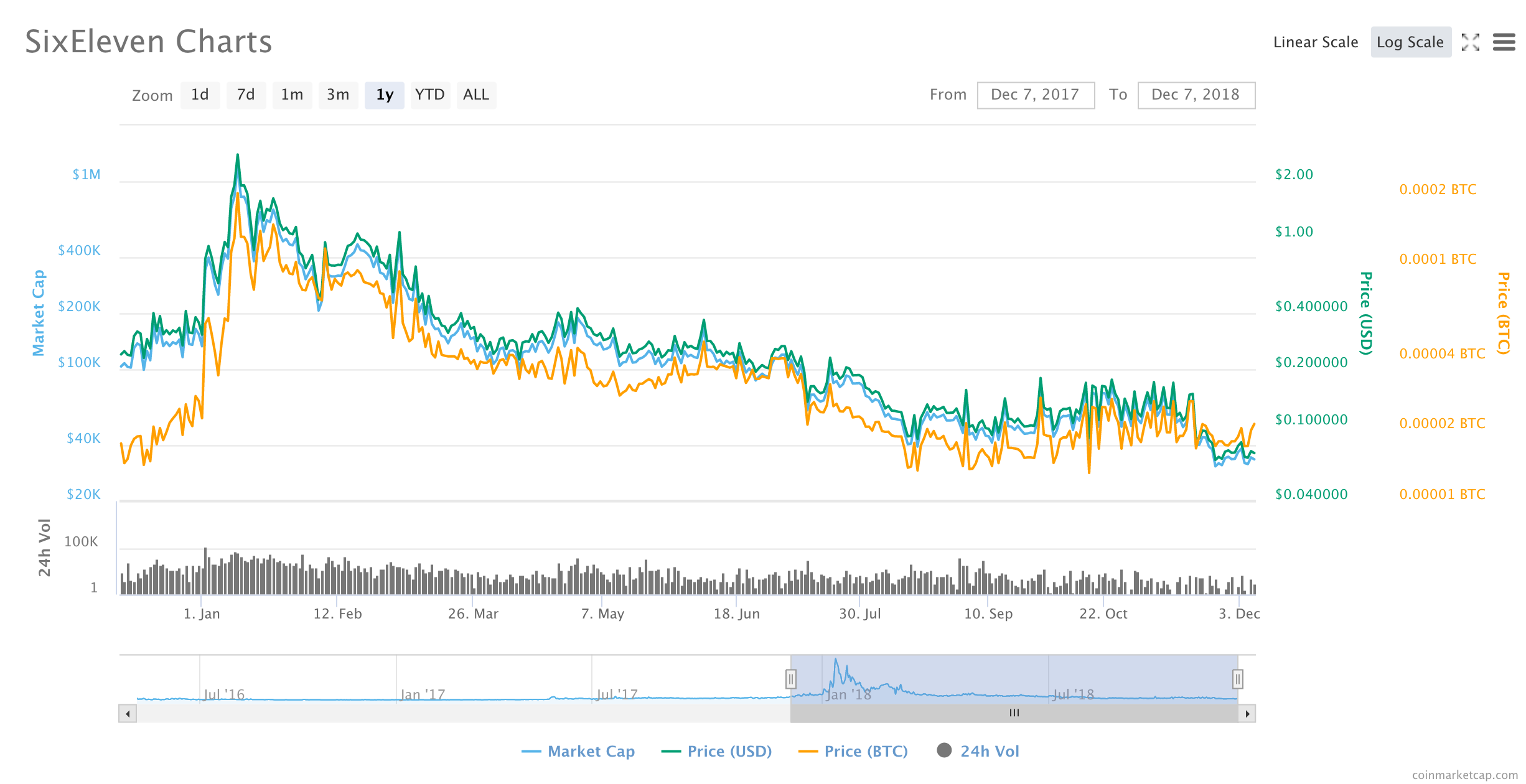Click the From date field
This screenshot has height=784, width=1526.
[x=1036, y=95]
